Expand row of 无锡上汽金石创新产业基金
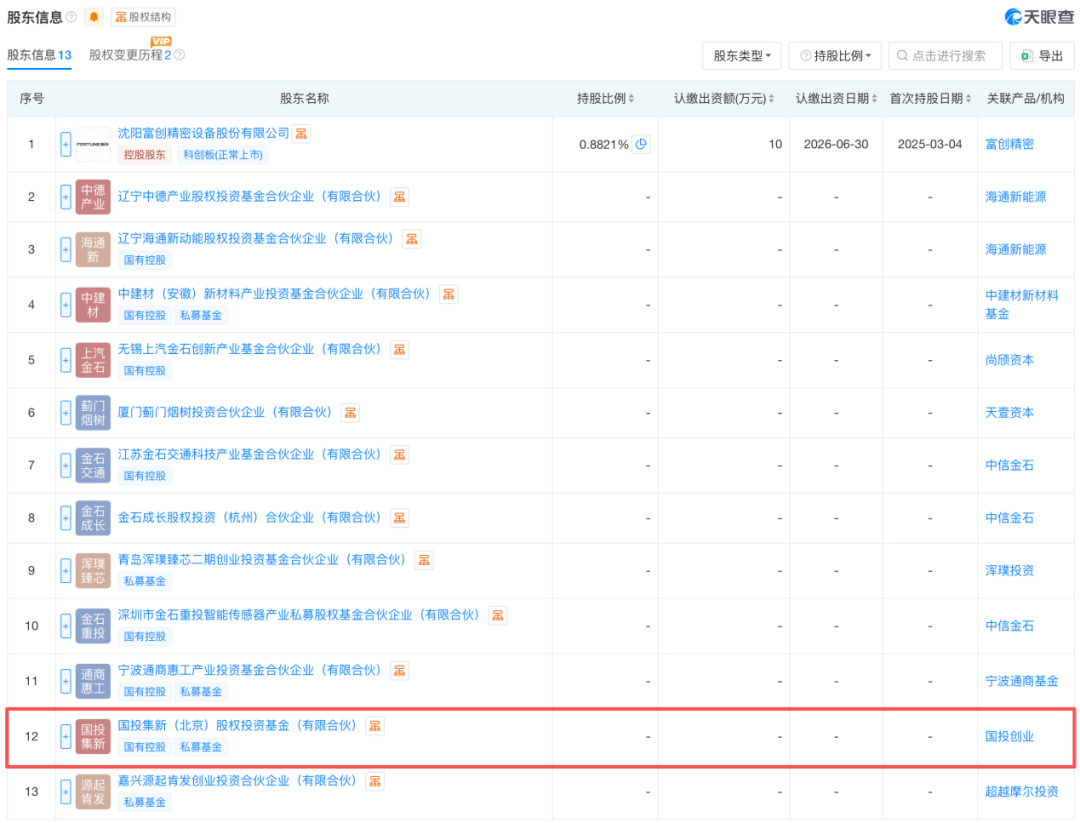This screenshot has width=1080, height=823. (65, 360)
